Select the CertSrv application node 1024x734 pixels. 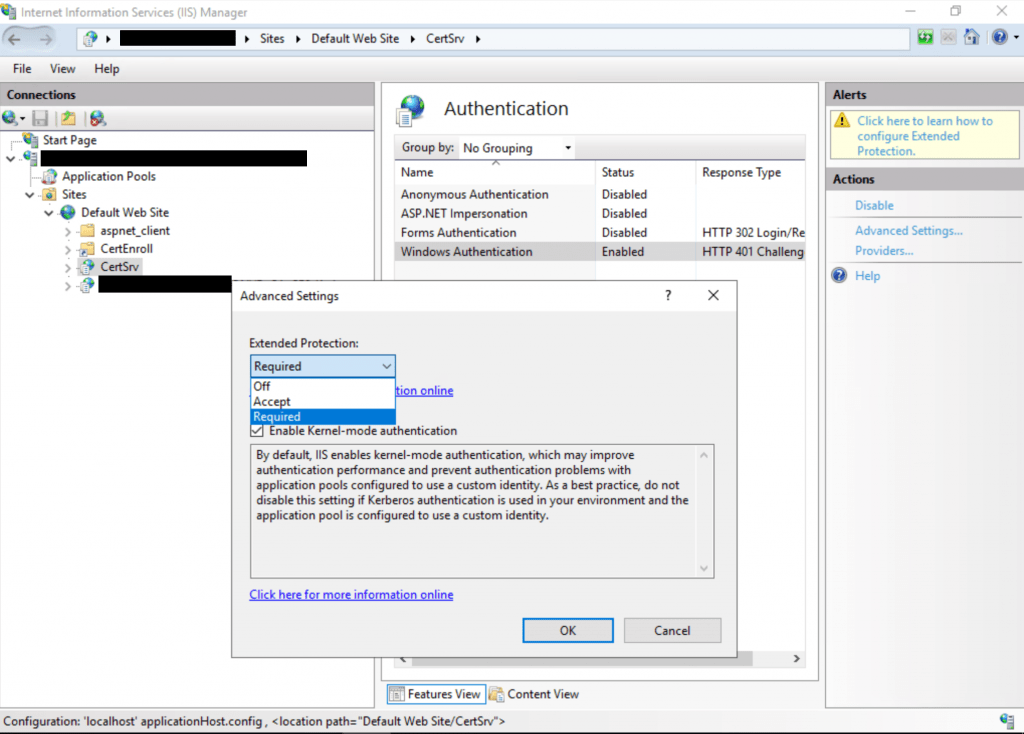[120, 266]
